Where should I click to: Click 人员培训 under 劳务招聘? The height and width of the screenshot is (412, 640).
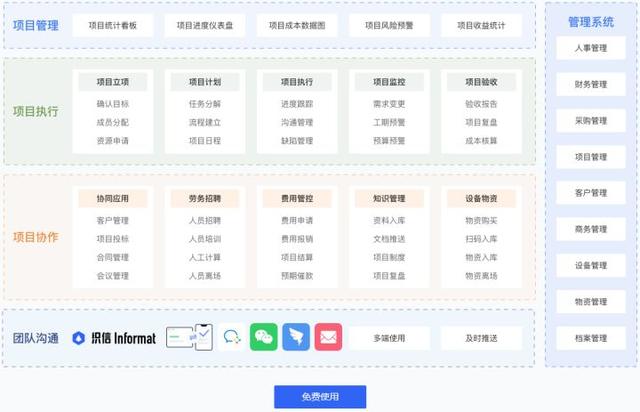click(x=205, y=239)
